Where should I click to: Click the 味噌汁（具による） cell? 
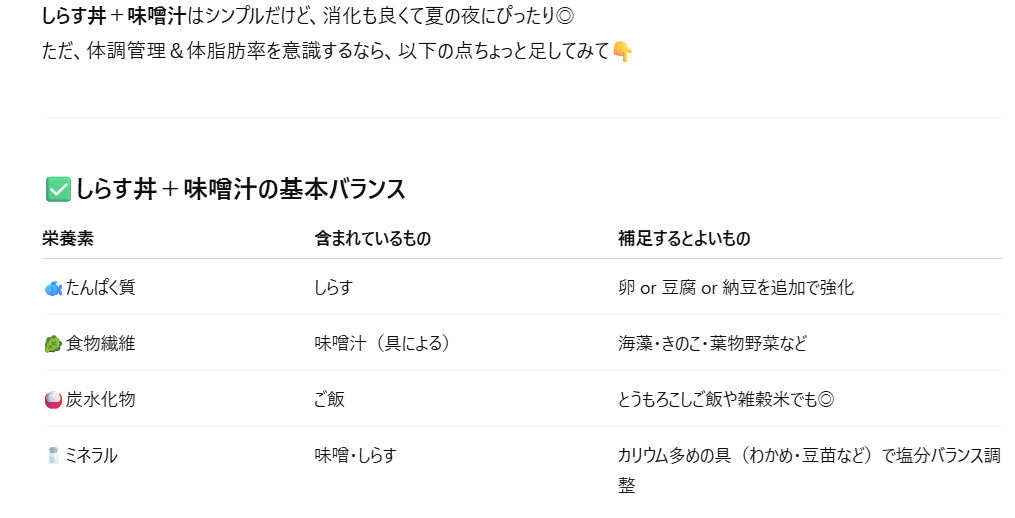(383, 343)
